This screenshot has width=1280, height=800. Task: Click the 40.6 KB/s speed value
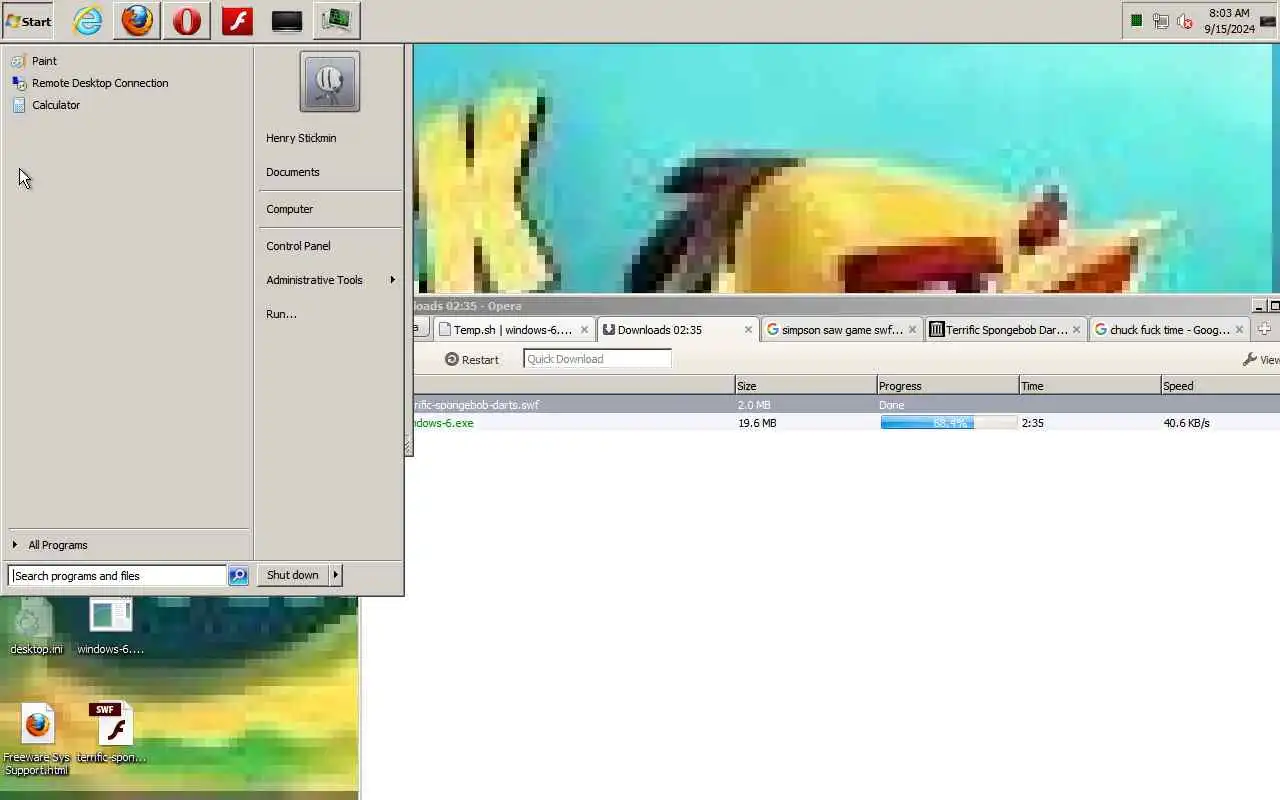(x=1186, y=423)
